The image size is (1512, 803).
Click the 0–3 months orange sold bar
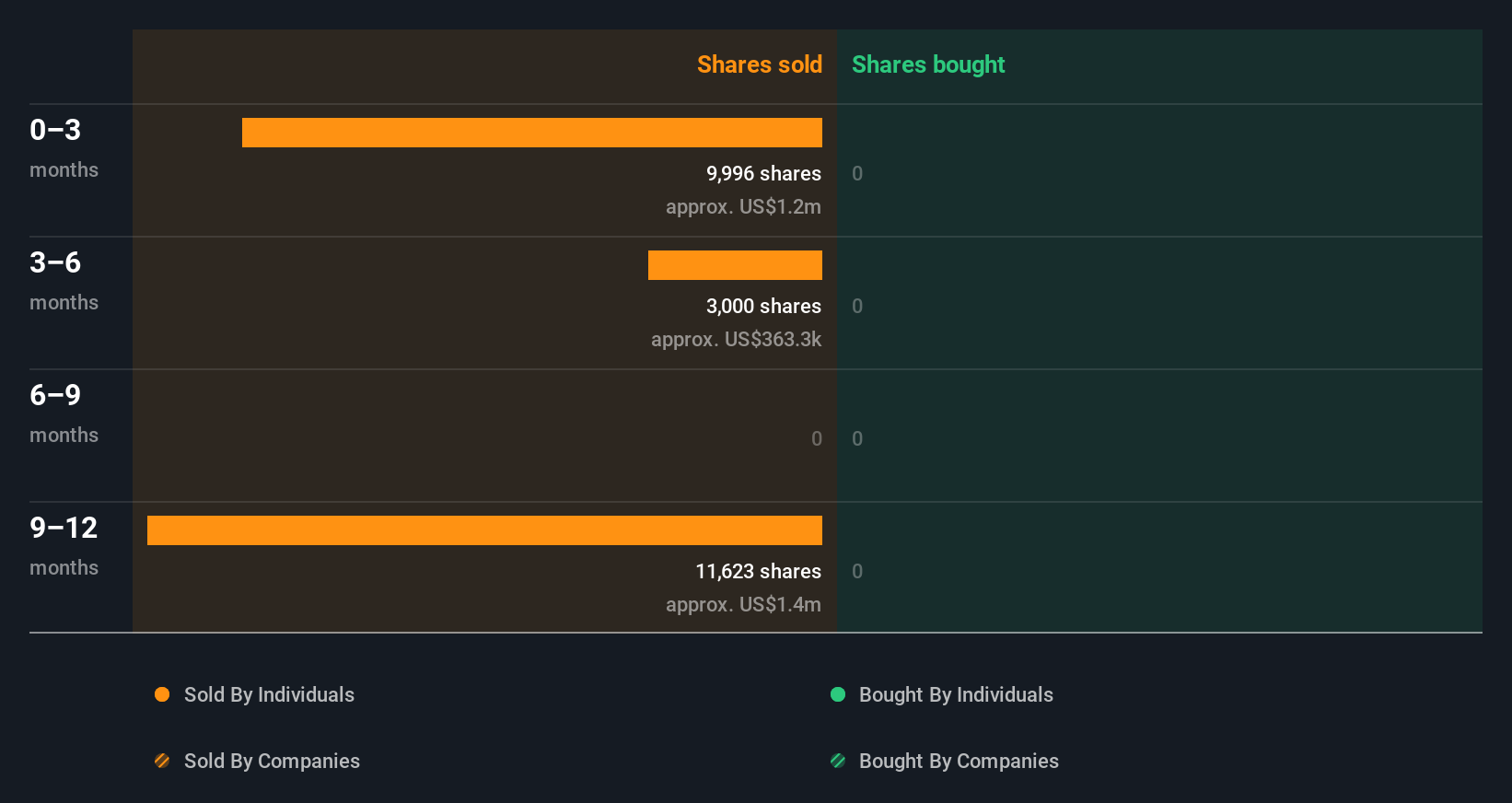(532, 133)
